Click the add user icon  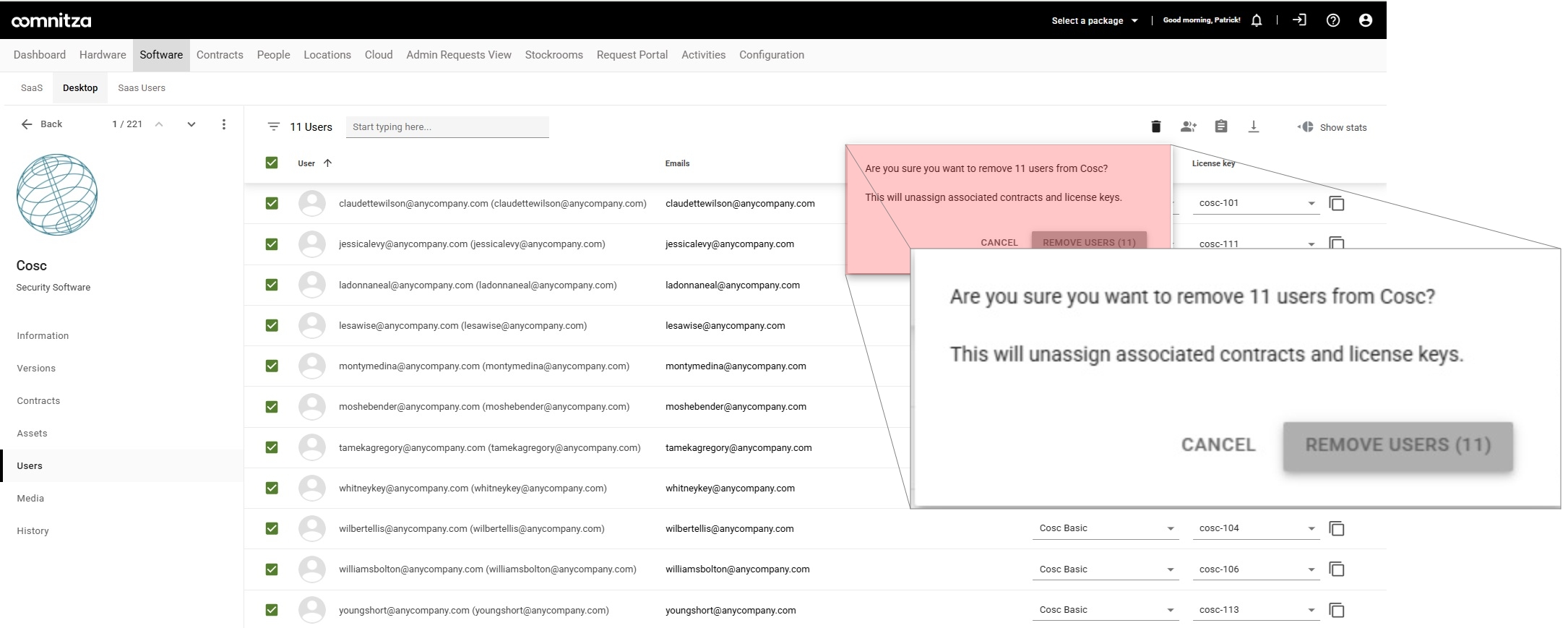[x=1189, y=126]
